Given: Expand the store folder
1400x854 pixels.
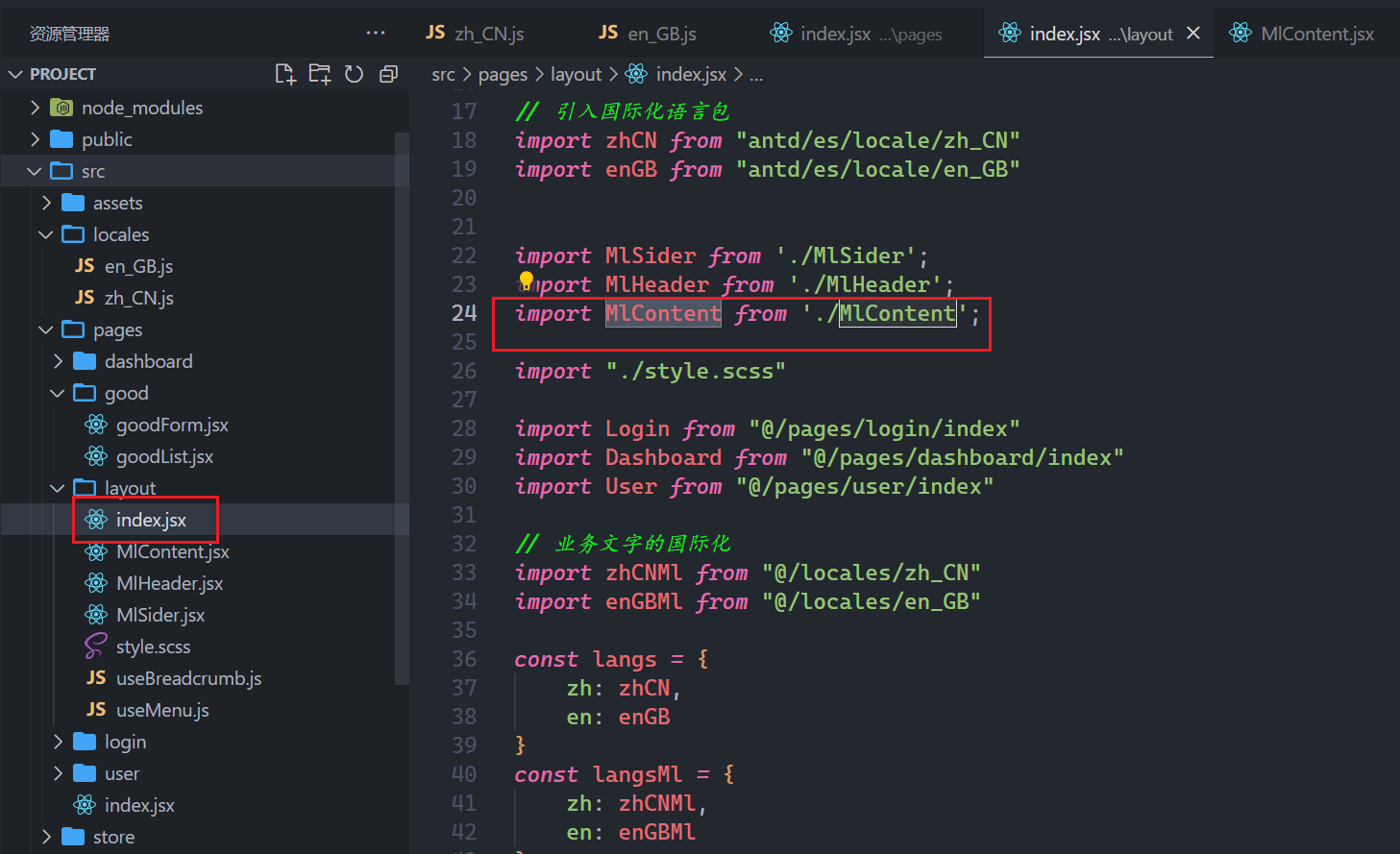Looking at the screenshot, I should [x=47, y=837].
